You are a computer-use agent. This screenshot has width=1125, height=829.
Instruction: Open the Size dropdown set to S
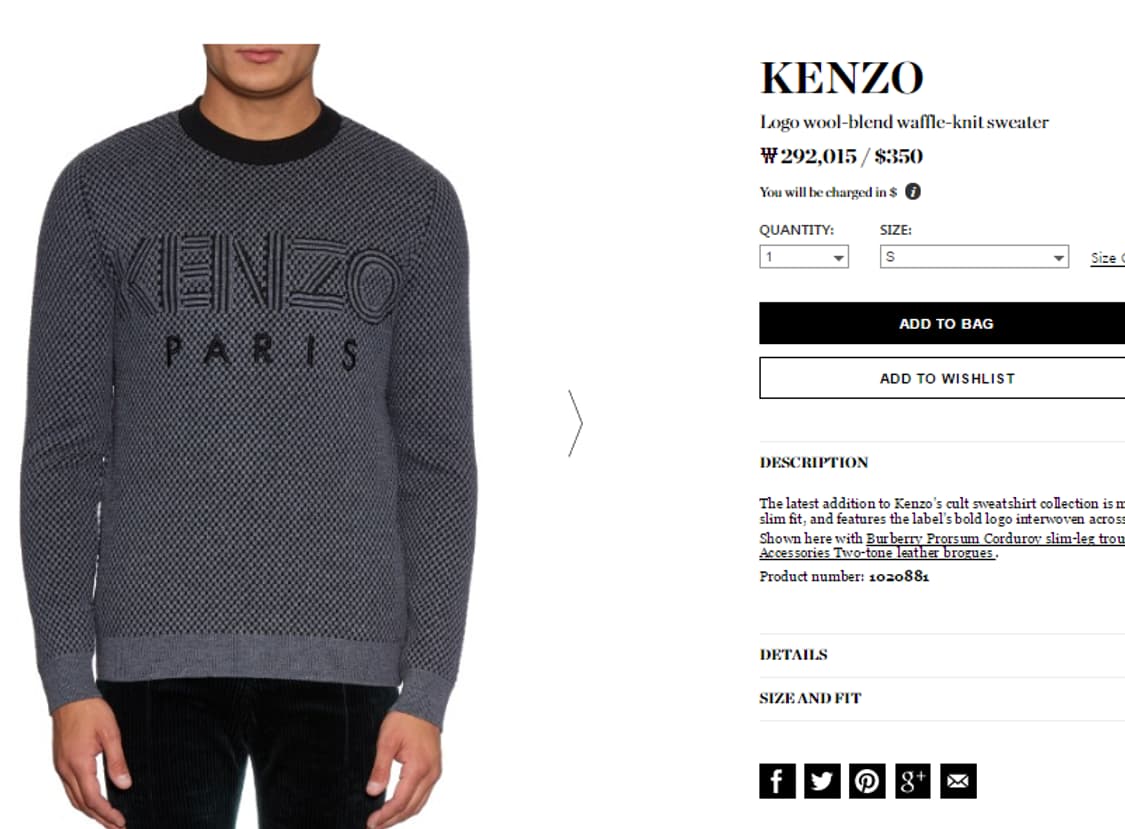974,257
